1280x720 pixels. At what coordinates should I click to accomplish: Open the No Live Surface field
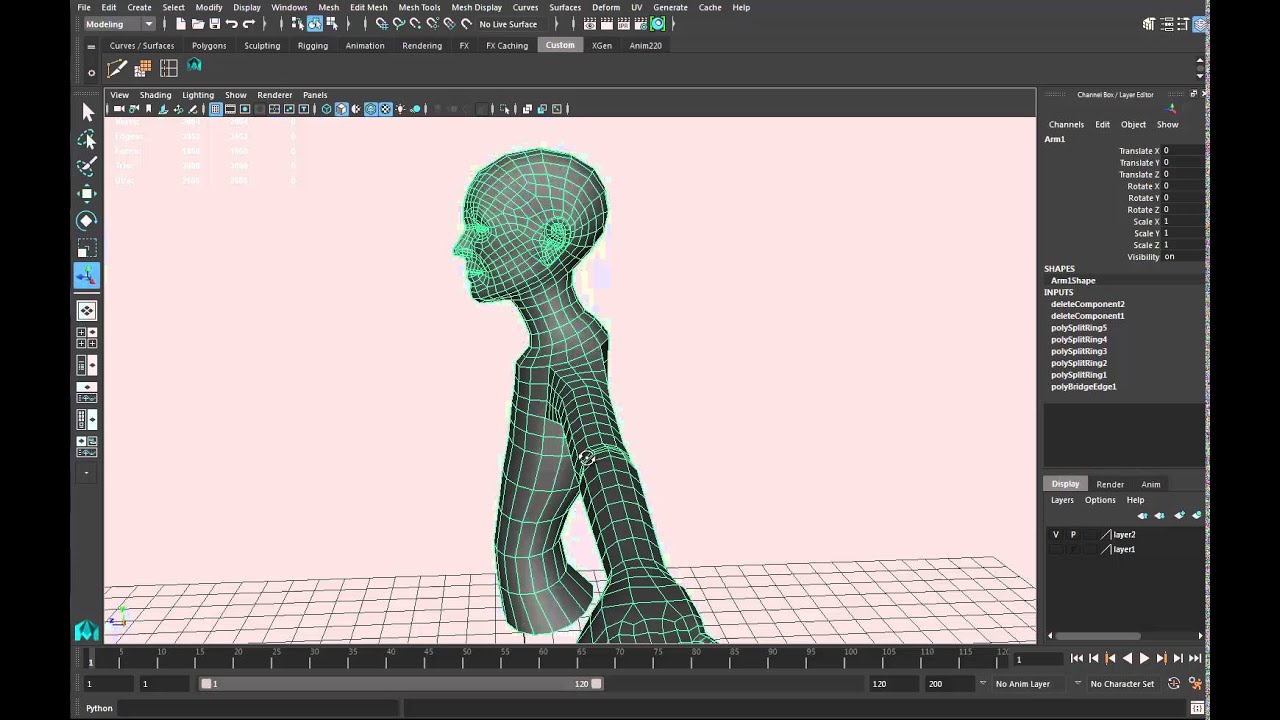click(x=512, y=24)
